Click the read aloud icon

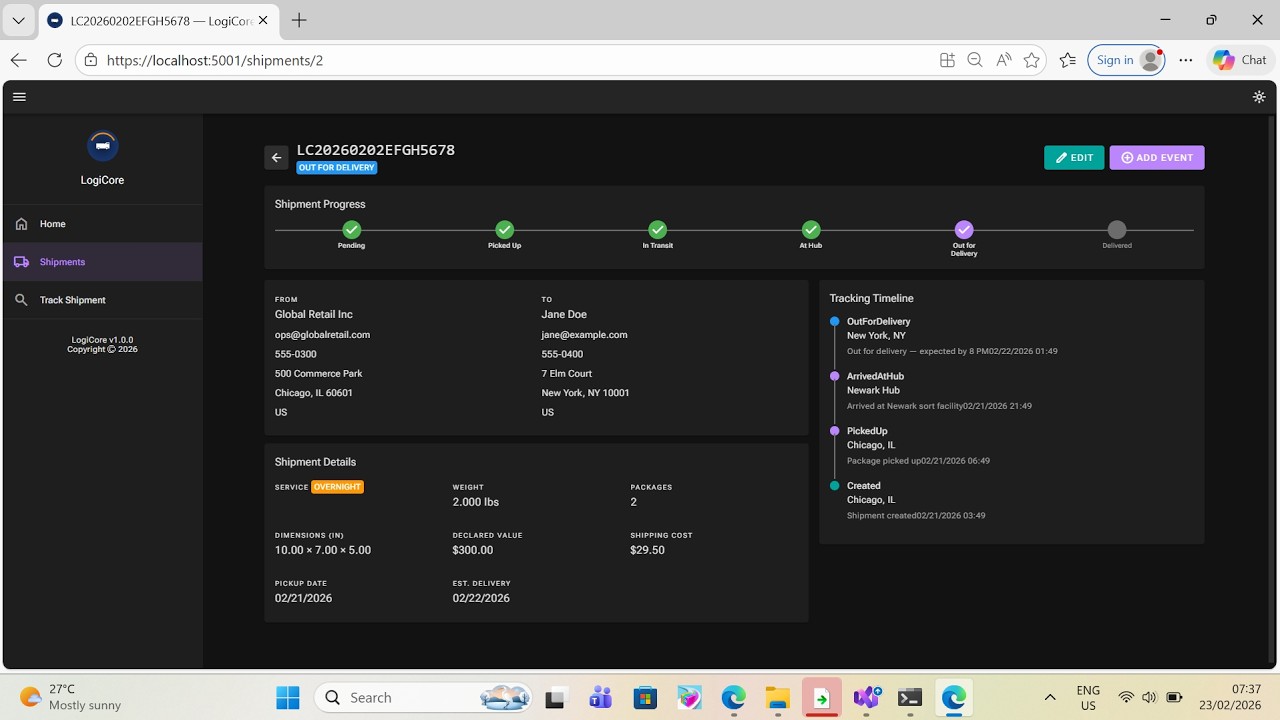(x=1003, y=60)
